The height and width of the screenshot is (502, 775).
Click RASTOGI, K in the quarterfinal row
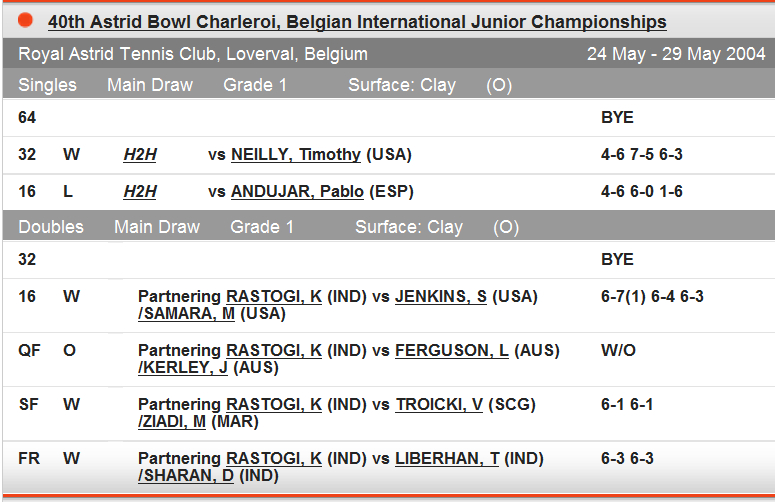click(274, 351)
